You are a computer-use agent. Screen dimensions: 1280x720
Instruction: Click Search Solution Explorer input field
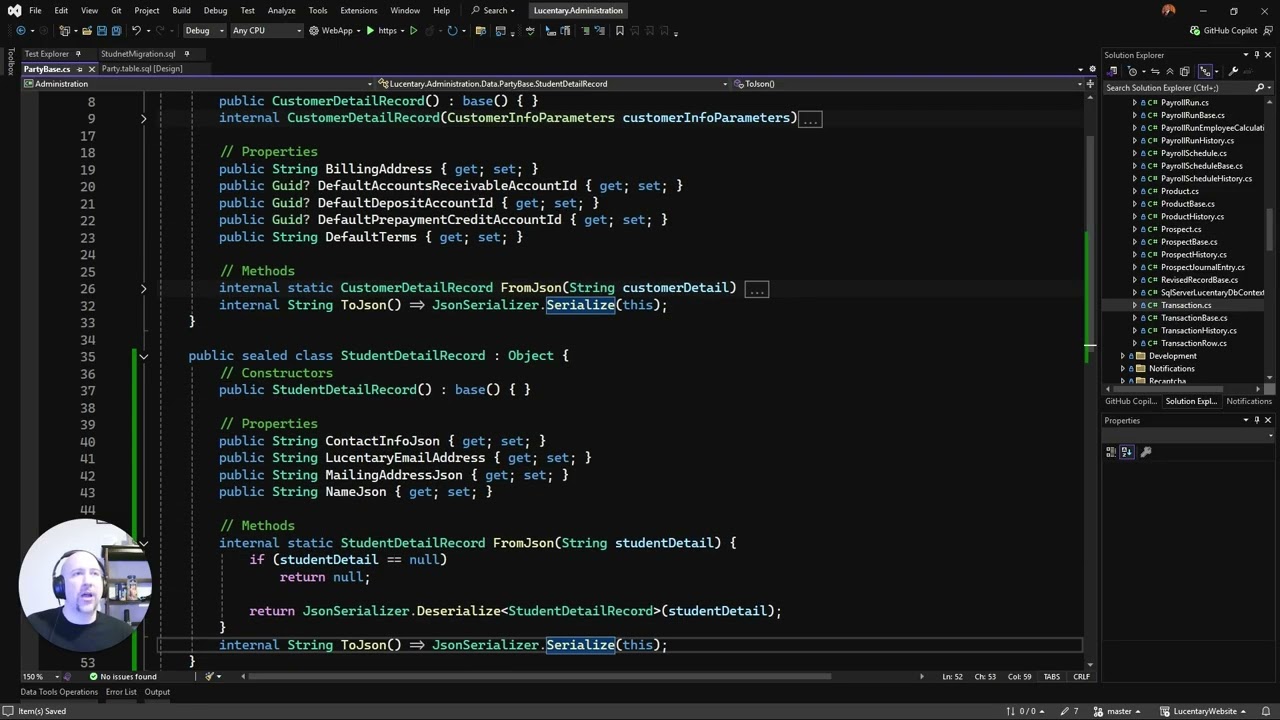(1177, 88)
